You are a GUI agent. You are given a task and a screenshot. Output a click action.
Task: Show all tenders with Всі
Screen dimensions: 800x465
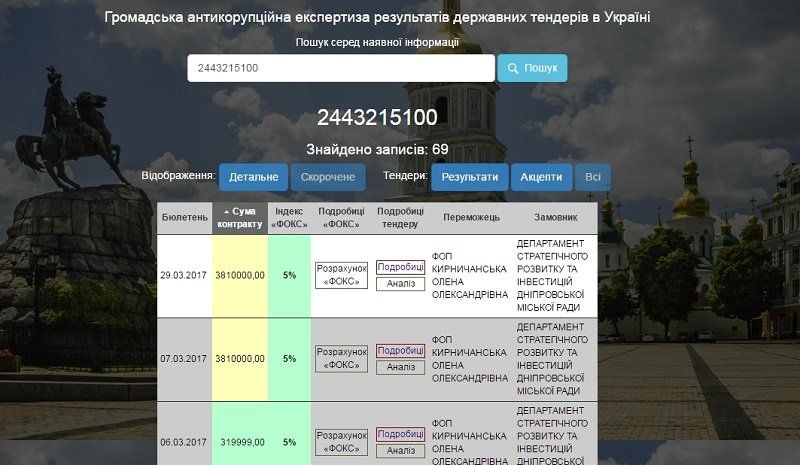[x=593, y=177]
